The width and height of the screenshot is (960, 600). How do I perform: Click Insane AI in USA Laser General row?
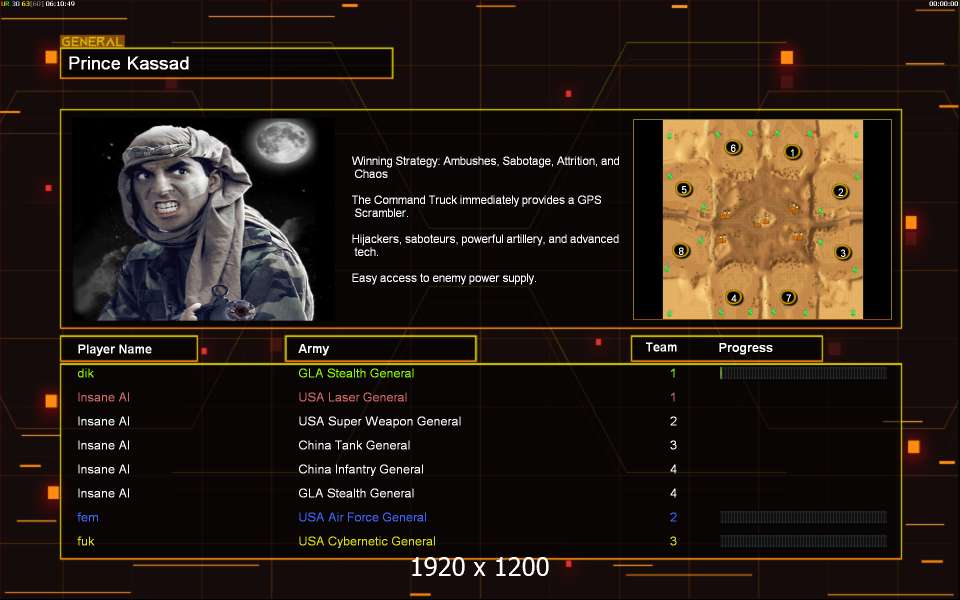coord(103,397)
